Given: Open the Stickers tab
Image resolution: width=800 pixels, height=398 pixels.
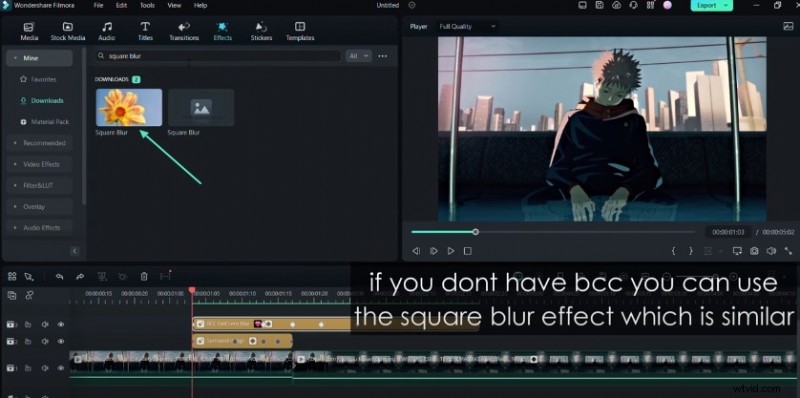Looking at the screenshot, I should 261,31.
